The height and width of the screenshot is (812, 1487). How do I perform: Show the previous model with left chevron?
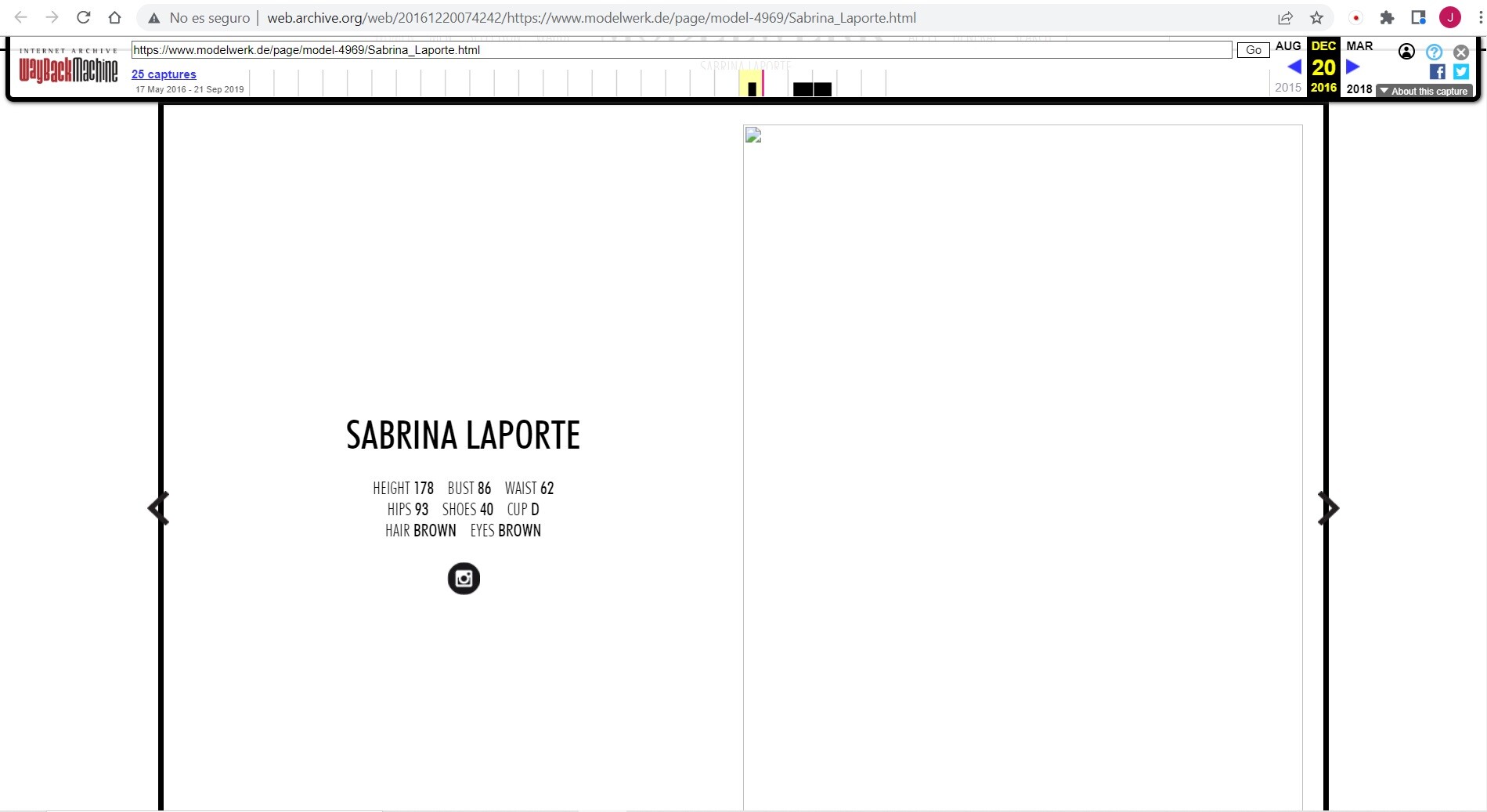(x=157, y=508)
